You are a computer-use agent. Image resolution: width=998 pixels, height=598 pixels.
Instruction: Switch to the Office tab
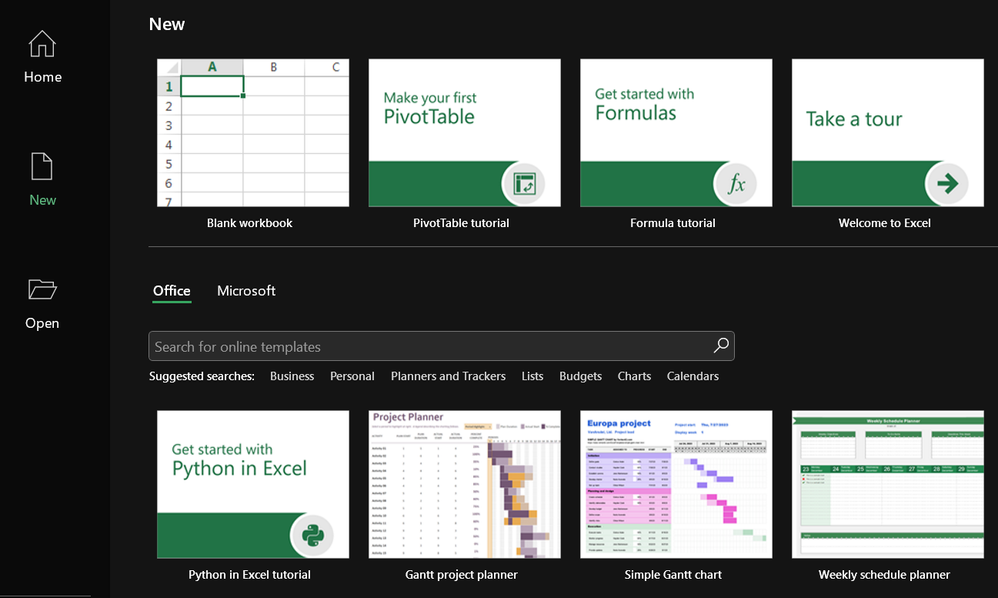coord(171,291)
